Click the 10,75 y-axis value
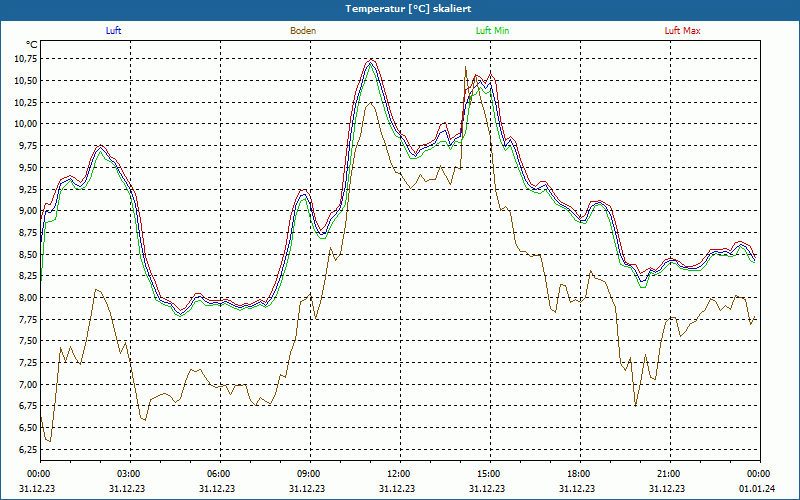The image size is (800, 500). coord(27,59)
